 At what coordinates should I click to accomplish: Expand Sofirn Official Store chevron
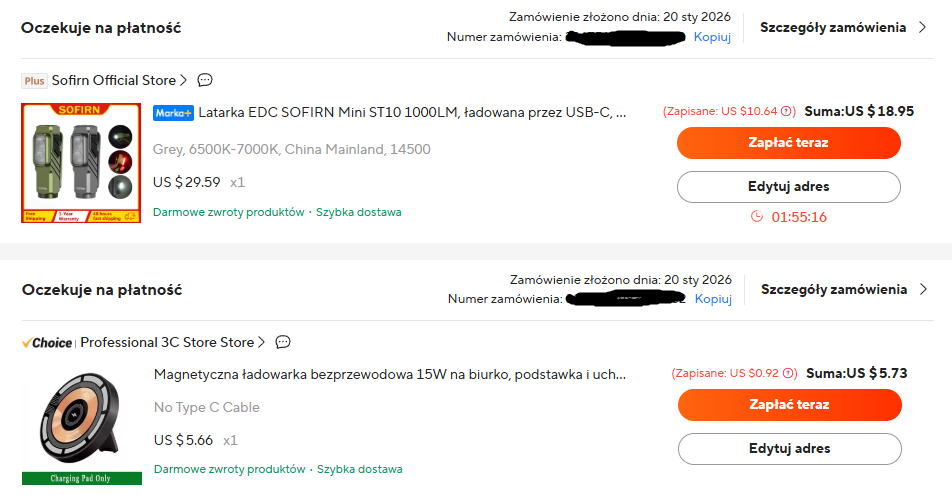click(184, 80)
